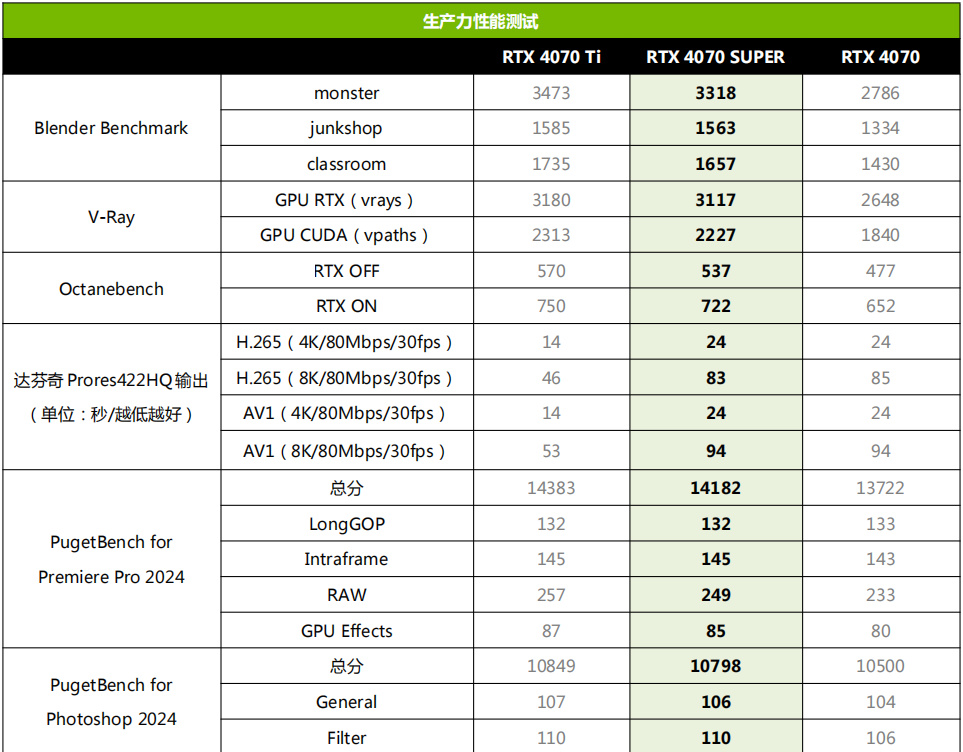The image size is (963, 752).
Task: Select the RTX 4070 Ti column header
Action: tap(551, 57)
